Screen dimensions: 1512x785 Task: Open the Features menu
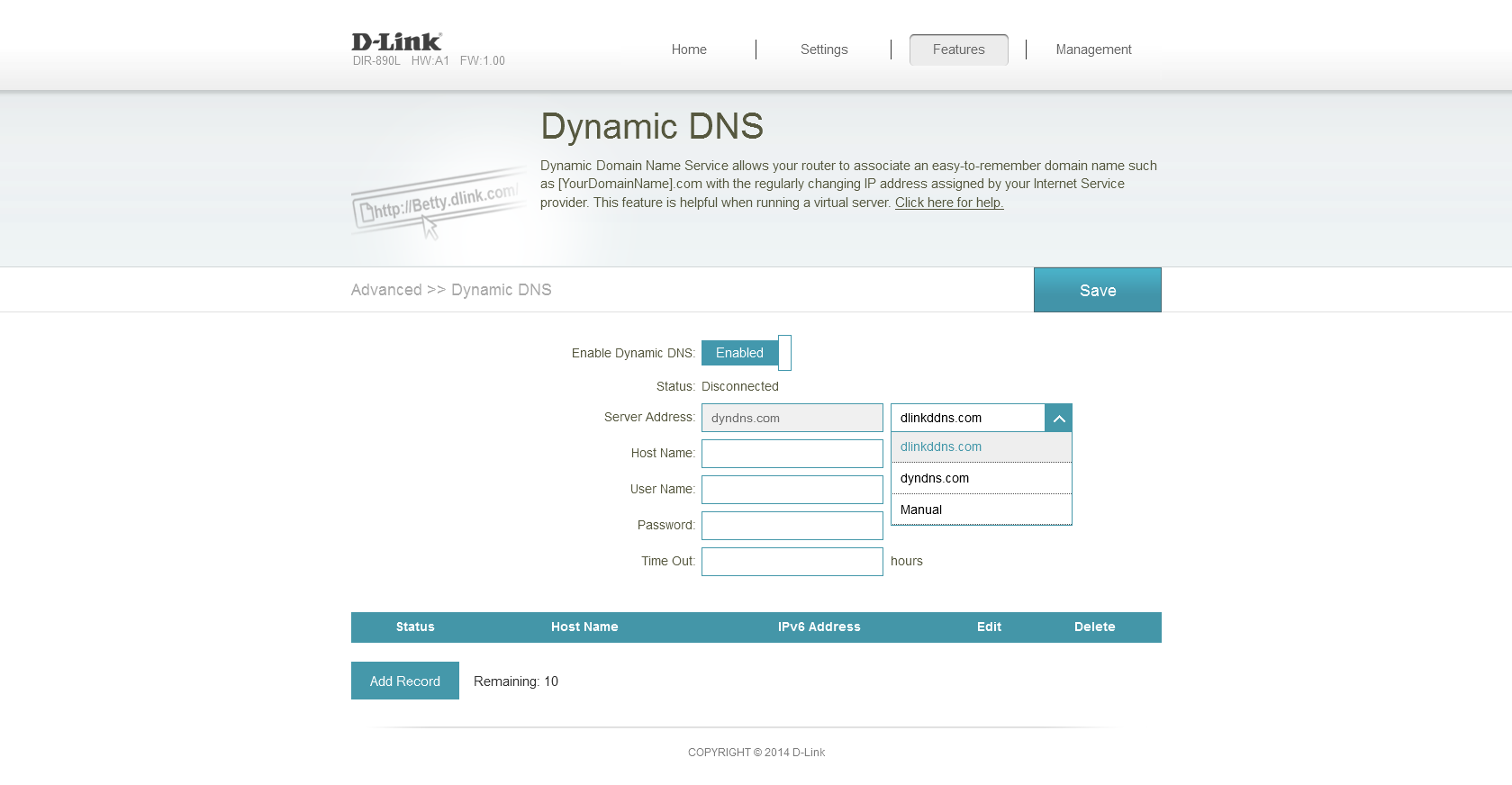pyautogui.click(x=959, y=50)
